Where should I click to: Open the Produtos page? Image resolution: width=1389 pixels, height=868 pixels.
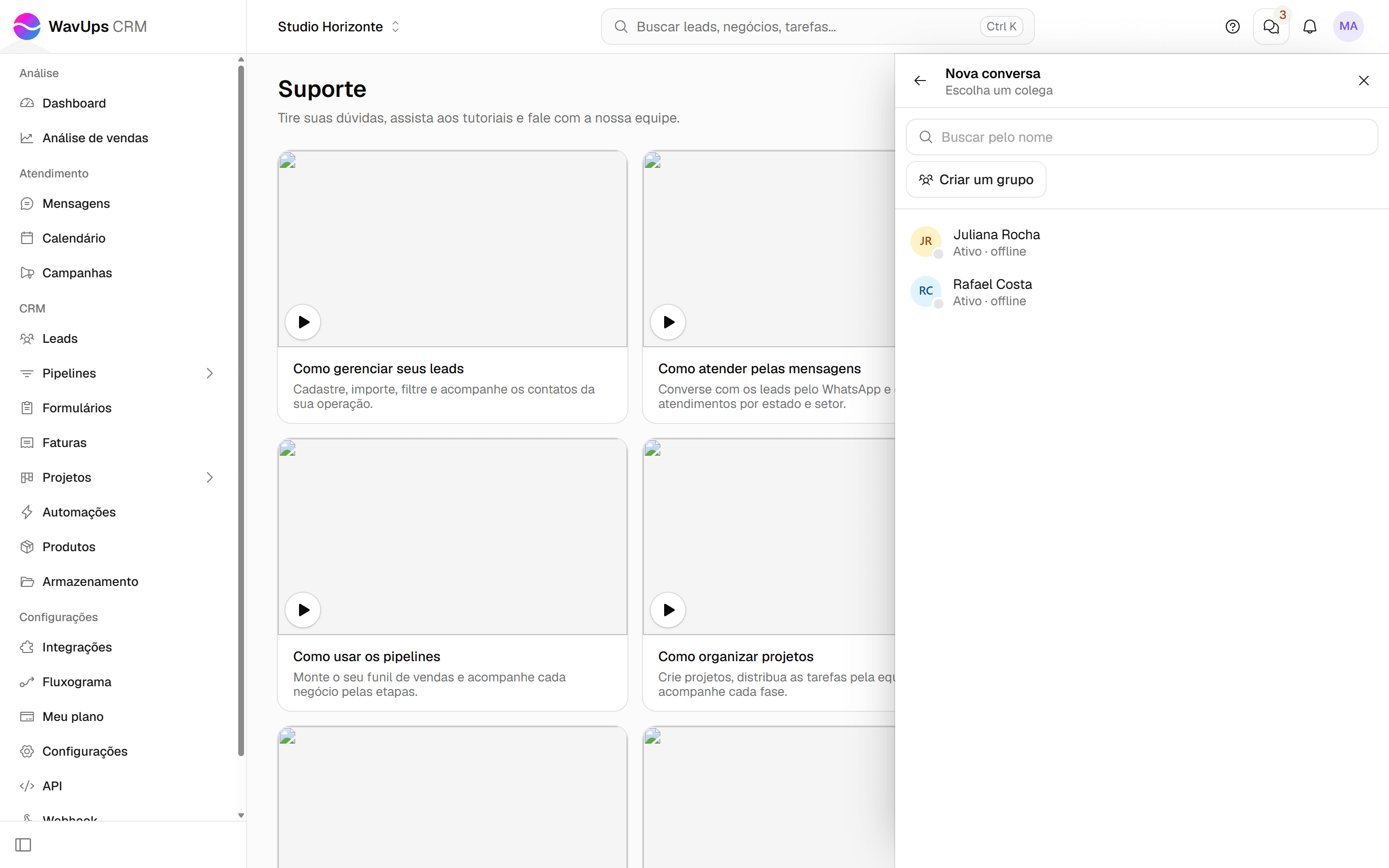[x=118, y=547]
